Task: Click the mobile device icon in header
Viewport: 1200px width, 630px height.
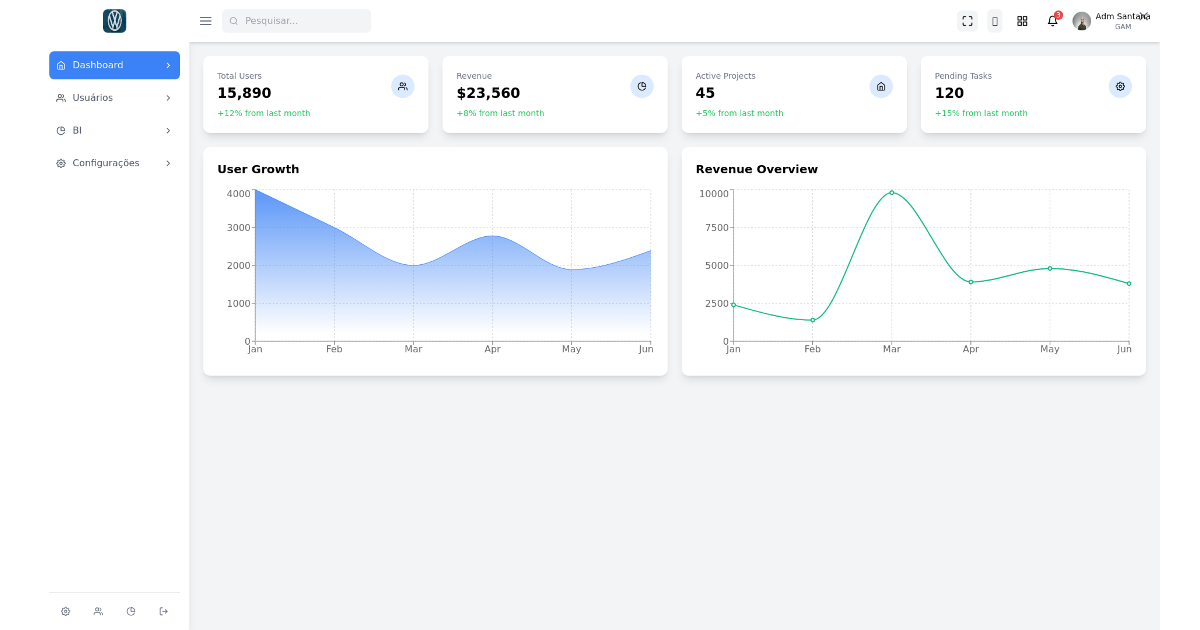Action: point(994,20)
